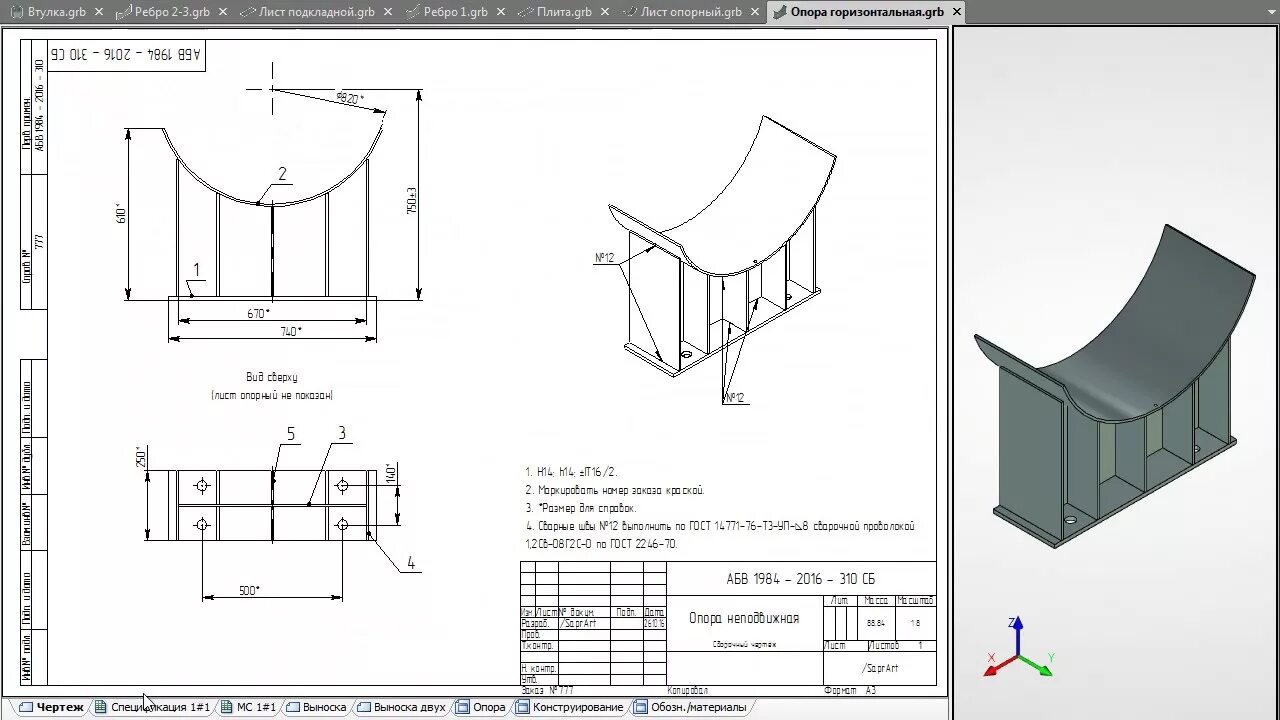Click the Плита.grb tab file icon
This screenshot has width=1280, height=720.
526,12
